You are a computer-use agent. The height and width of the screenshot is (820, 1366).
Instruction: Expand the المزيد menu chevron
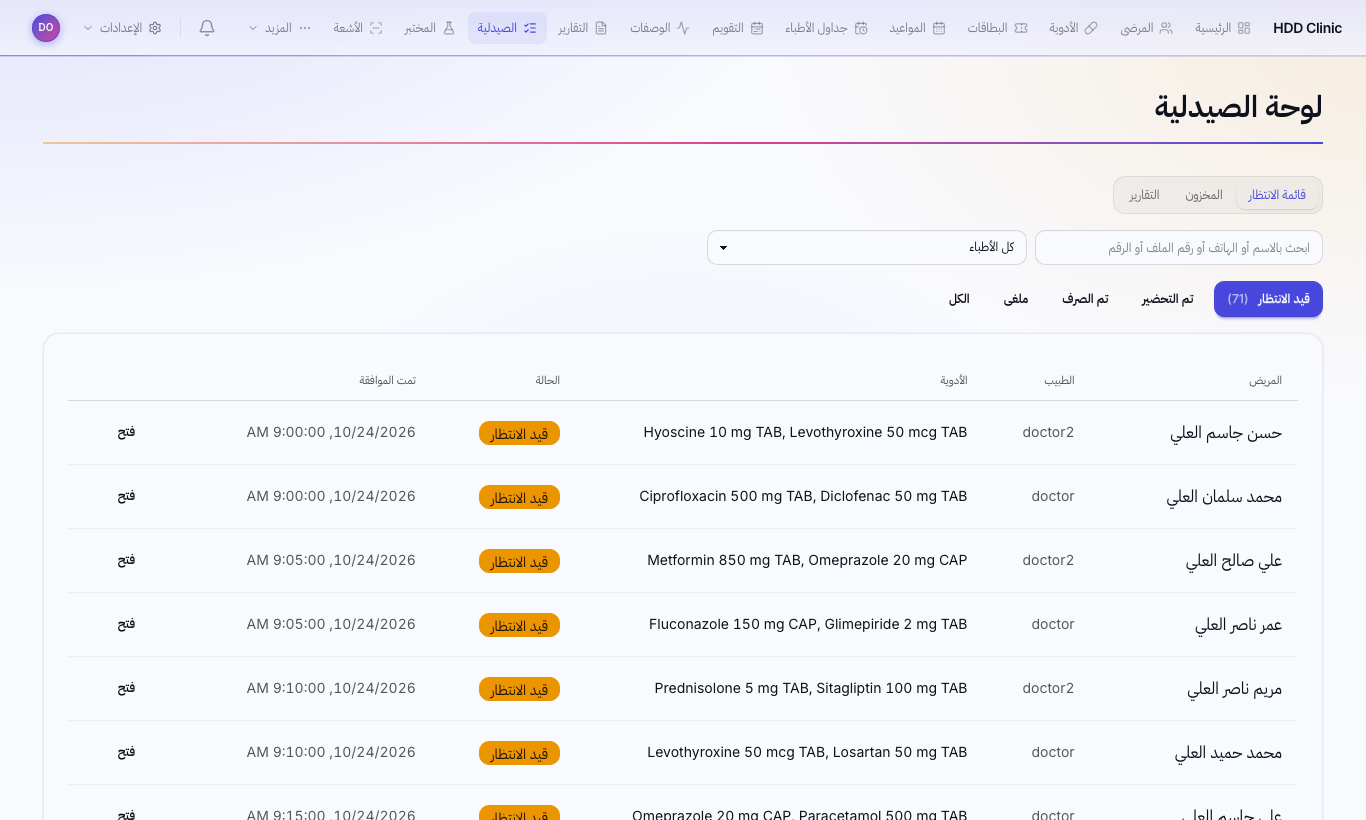click(252, 28)
